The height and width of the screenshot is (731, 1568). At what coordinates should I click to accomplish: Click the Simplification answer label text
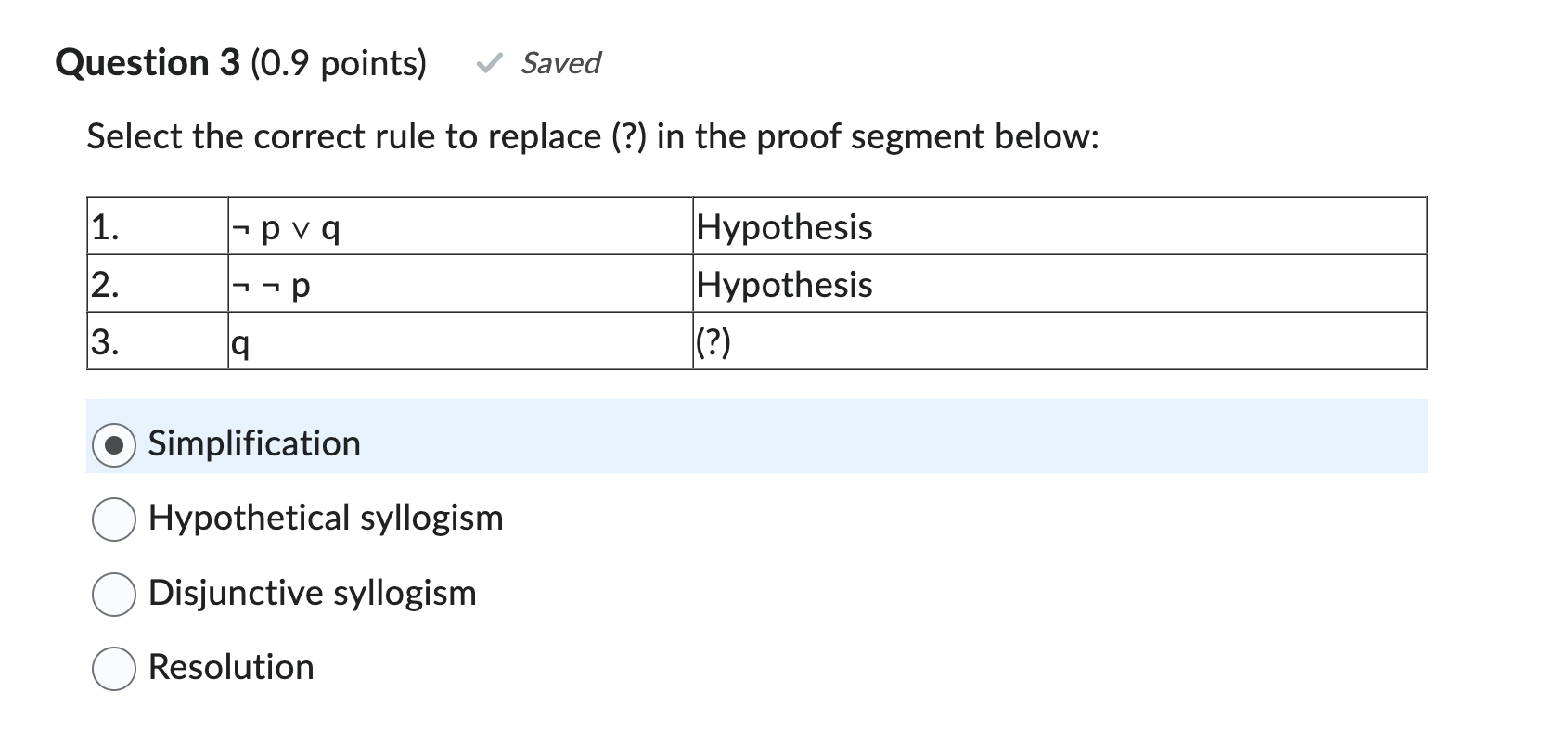pos(254,443)
